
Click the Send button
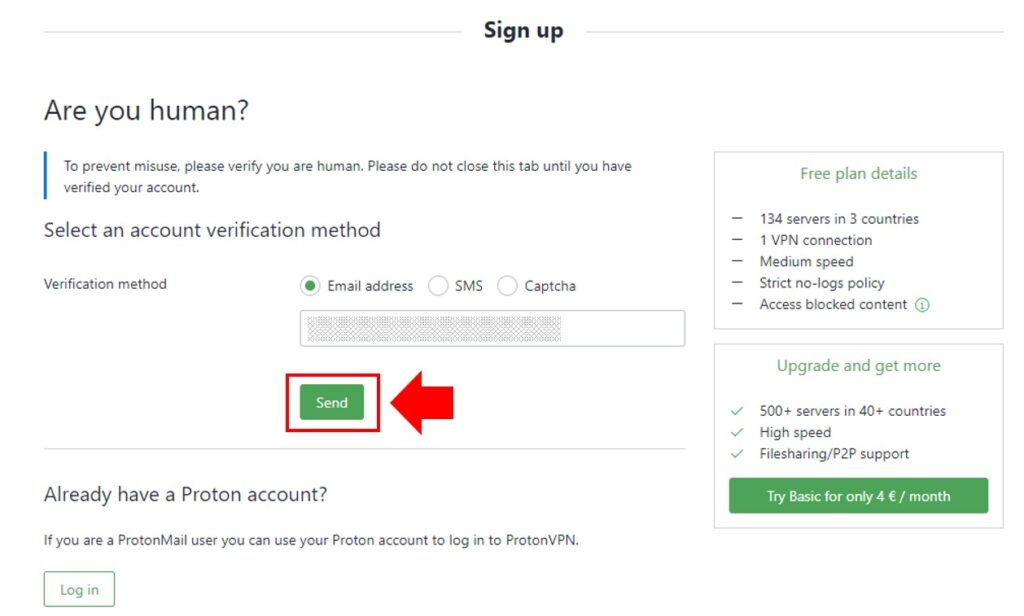(333, 401)
